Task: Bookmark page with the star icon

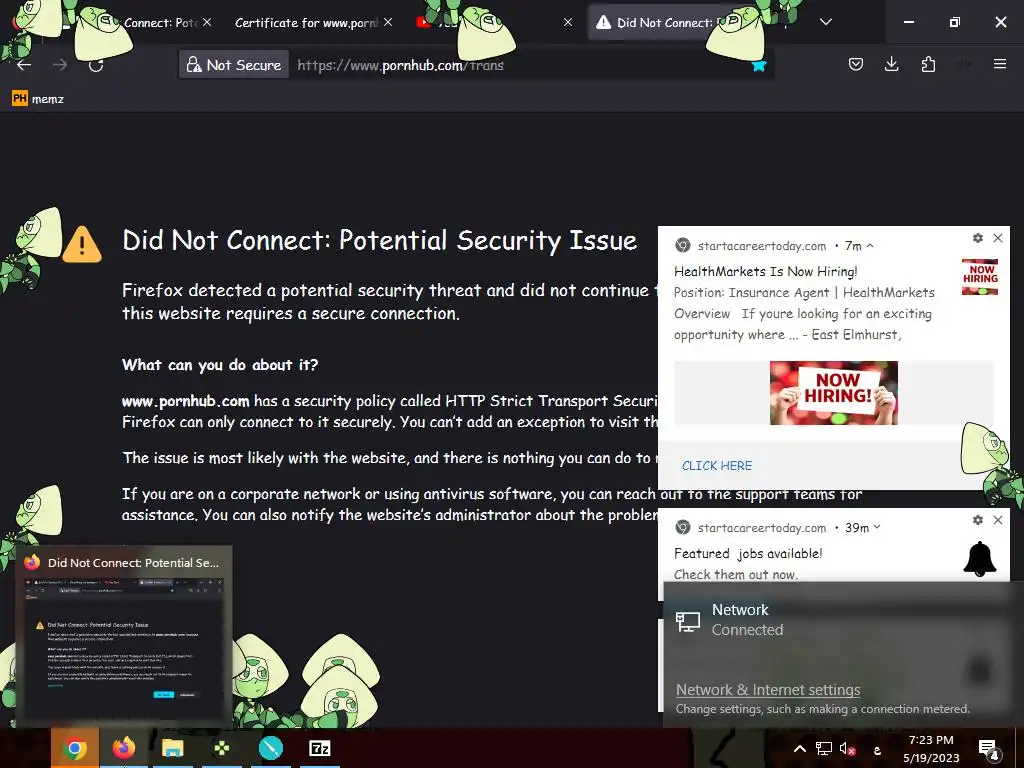Action: pyautogui.click(x=759, y=65)
